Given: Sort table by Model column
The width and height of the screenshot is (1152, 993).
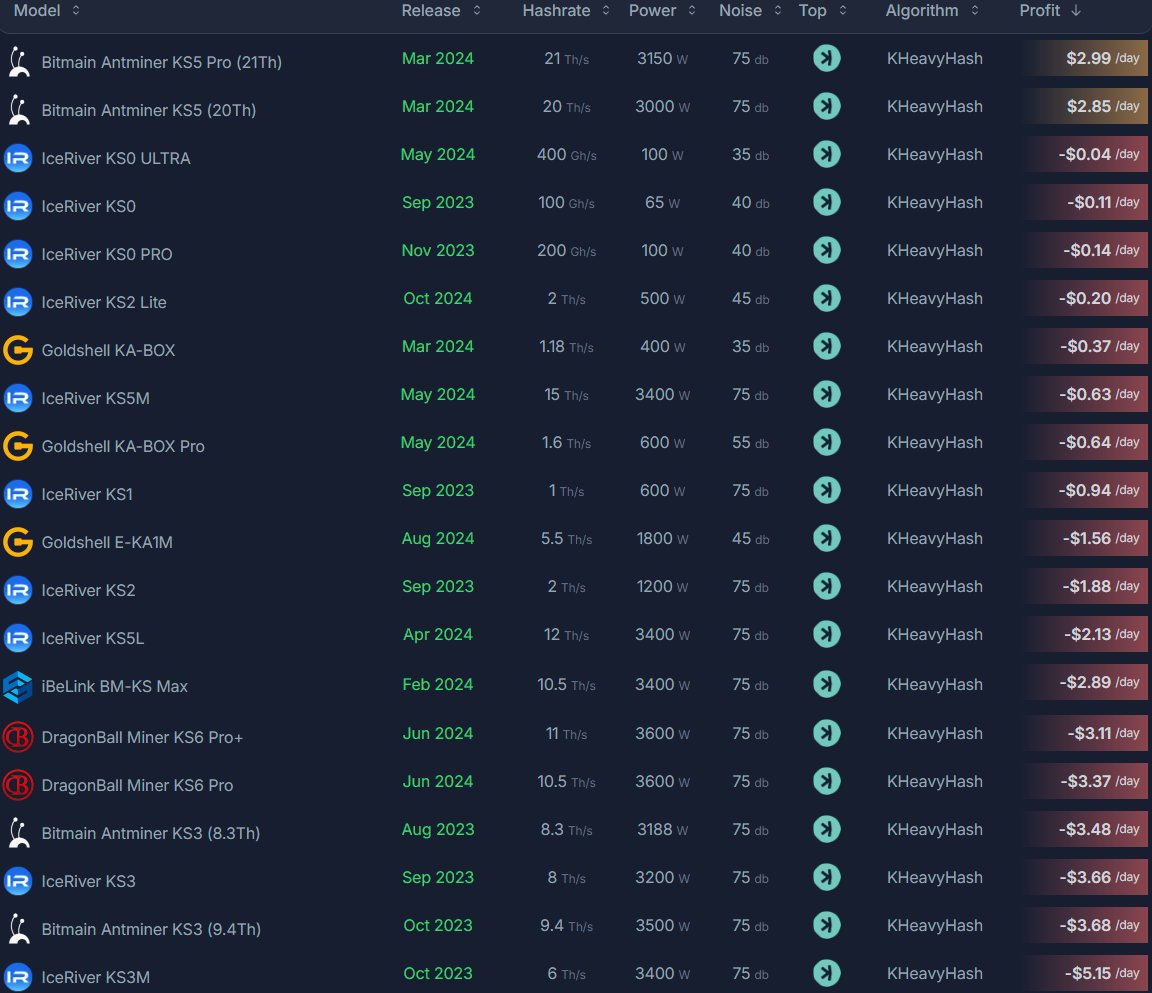Looking at the screenshot, I should tap(46, 10).
